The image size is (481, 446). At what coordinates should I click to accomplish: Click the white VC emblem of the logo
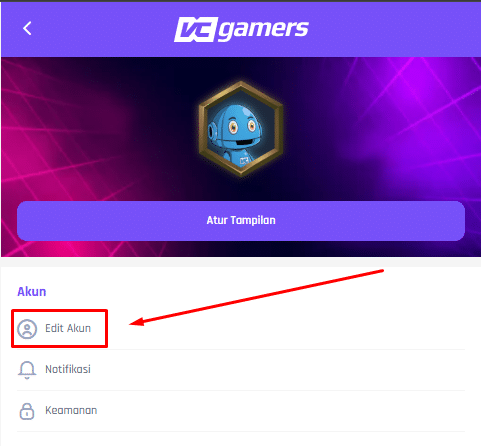196,30
